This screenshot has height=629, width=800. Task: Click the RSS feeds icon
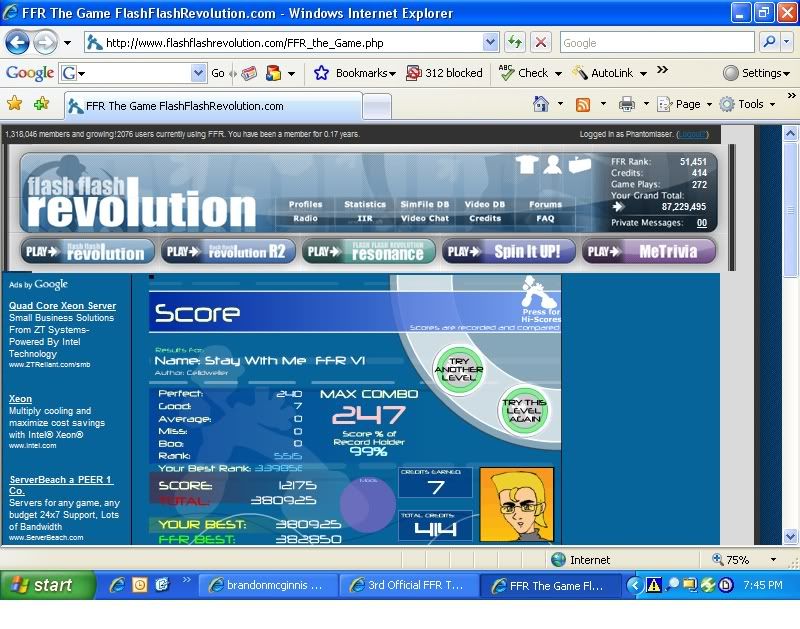pos(583,104)
